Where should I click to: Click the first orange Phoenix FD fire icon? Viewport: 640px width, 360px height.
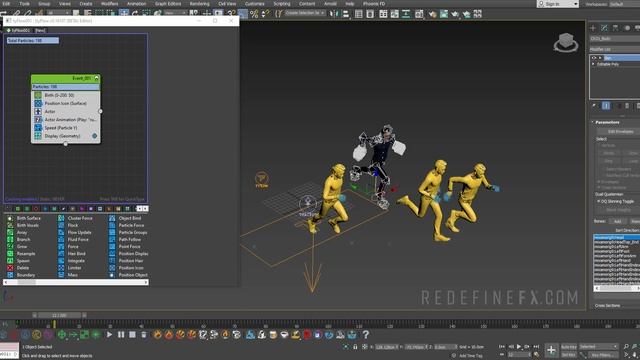pos(157,335)
